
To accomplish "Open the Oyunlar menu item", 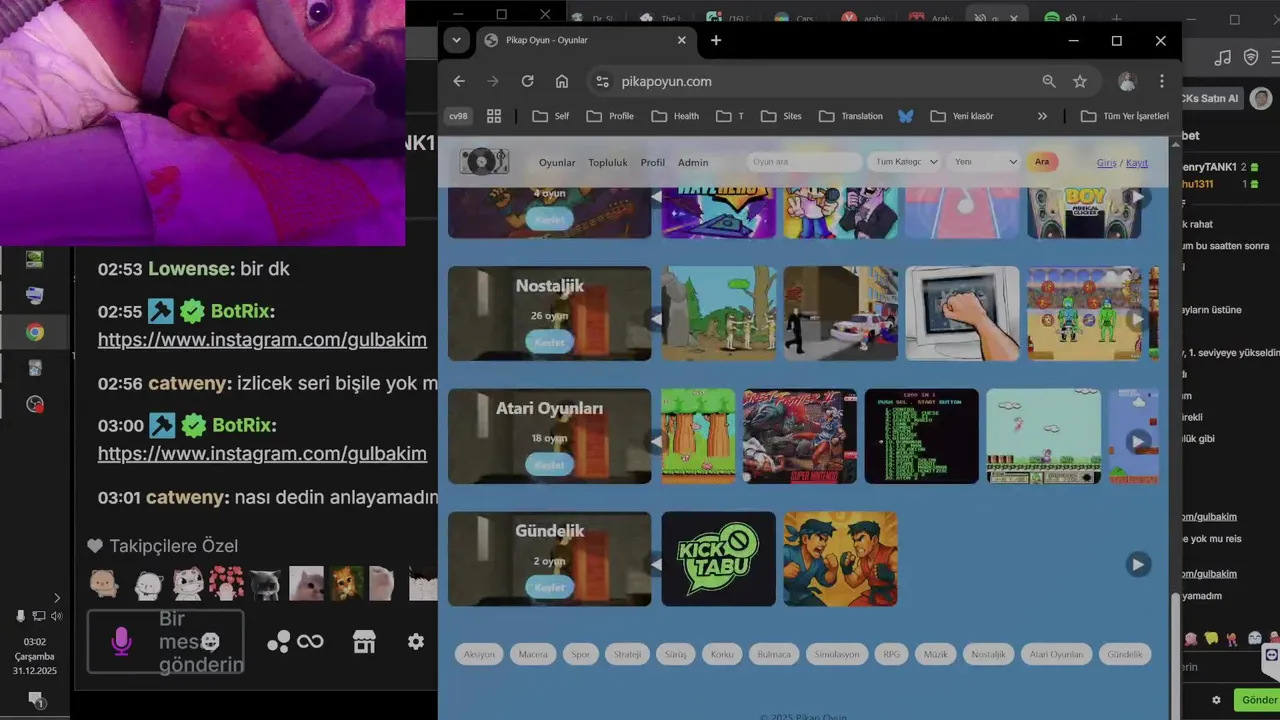I will 557,162.
